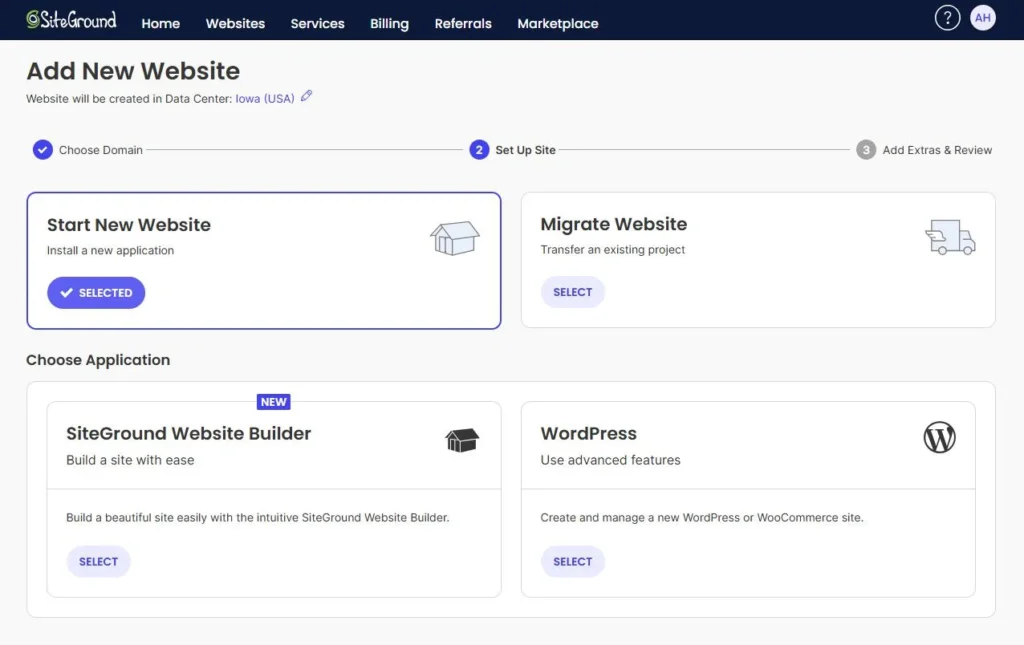Click the Set Up Site step label
The height and width of the screenshot is (645, 1024).
525,150
